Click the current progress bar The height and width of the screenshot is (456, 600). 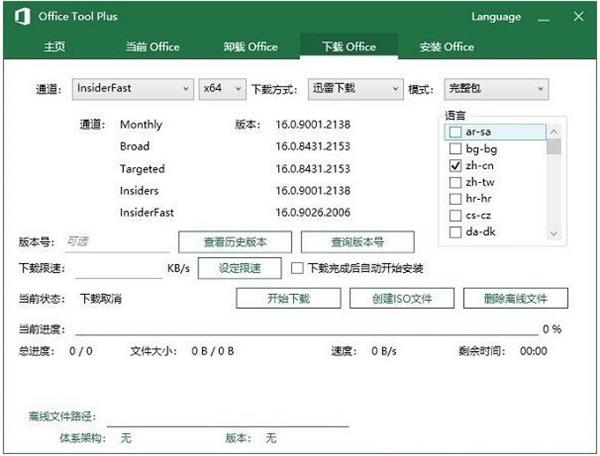307,334
